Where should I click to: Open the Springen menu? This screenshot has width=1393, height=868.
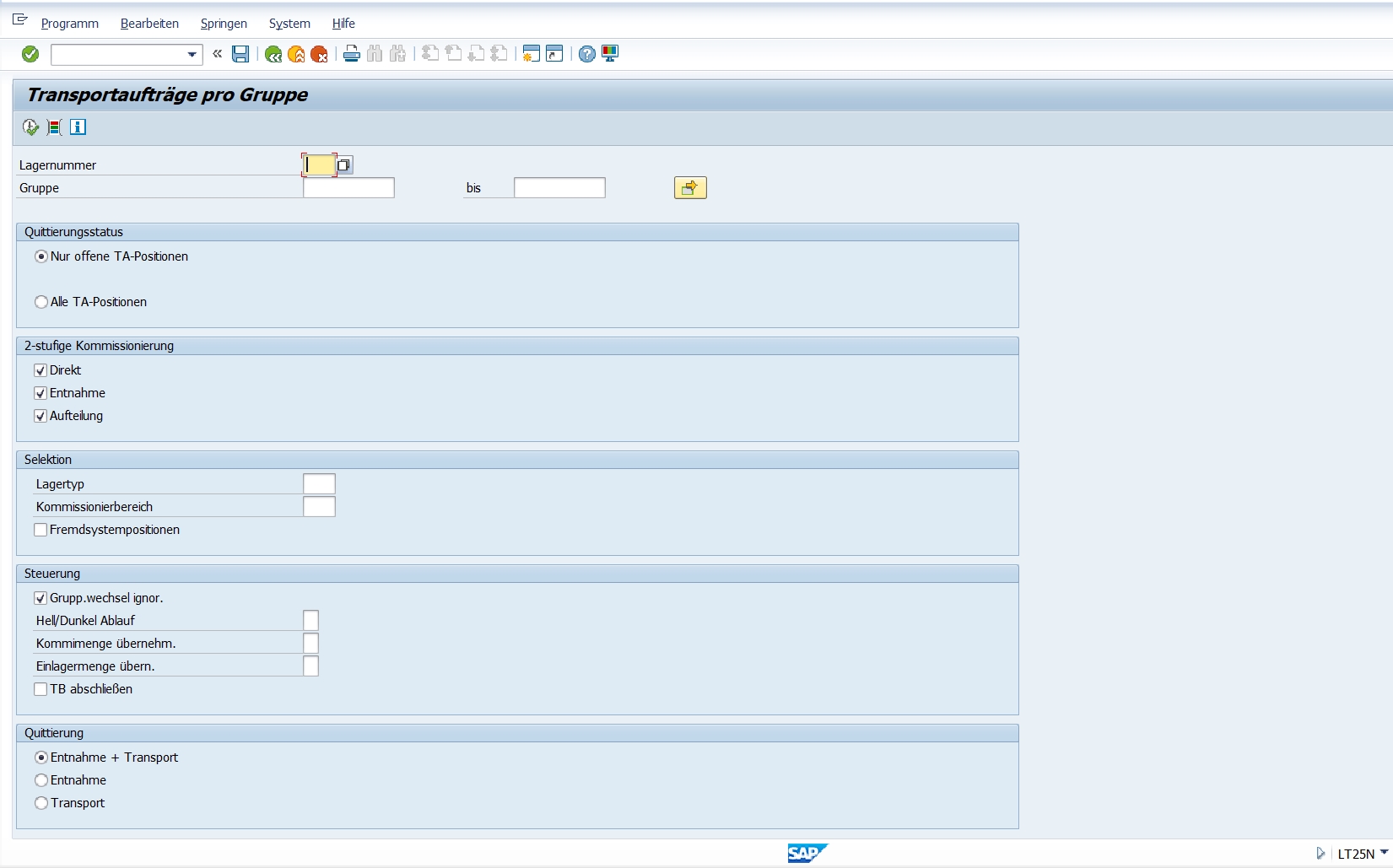(x=224, y=24)
